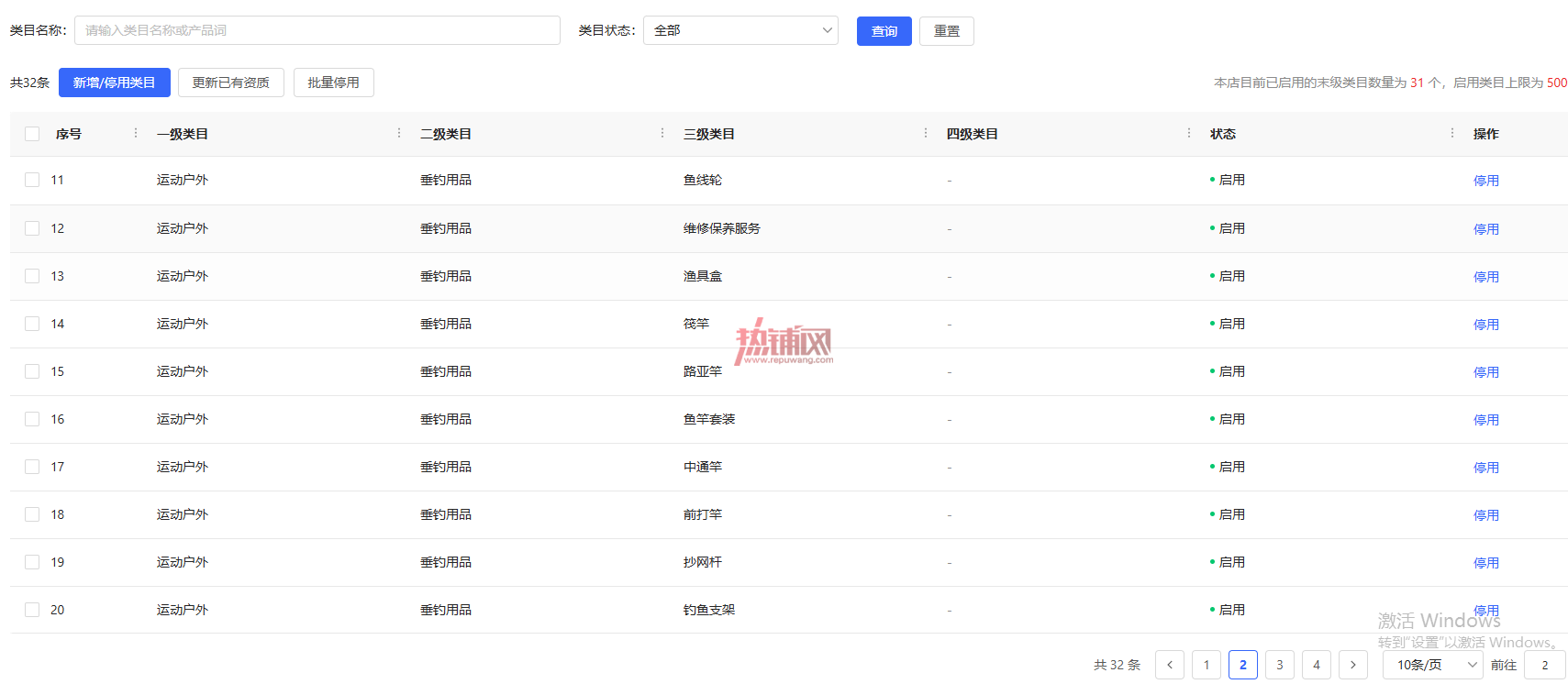Go to next page arrow

point(1353,665)
